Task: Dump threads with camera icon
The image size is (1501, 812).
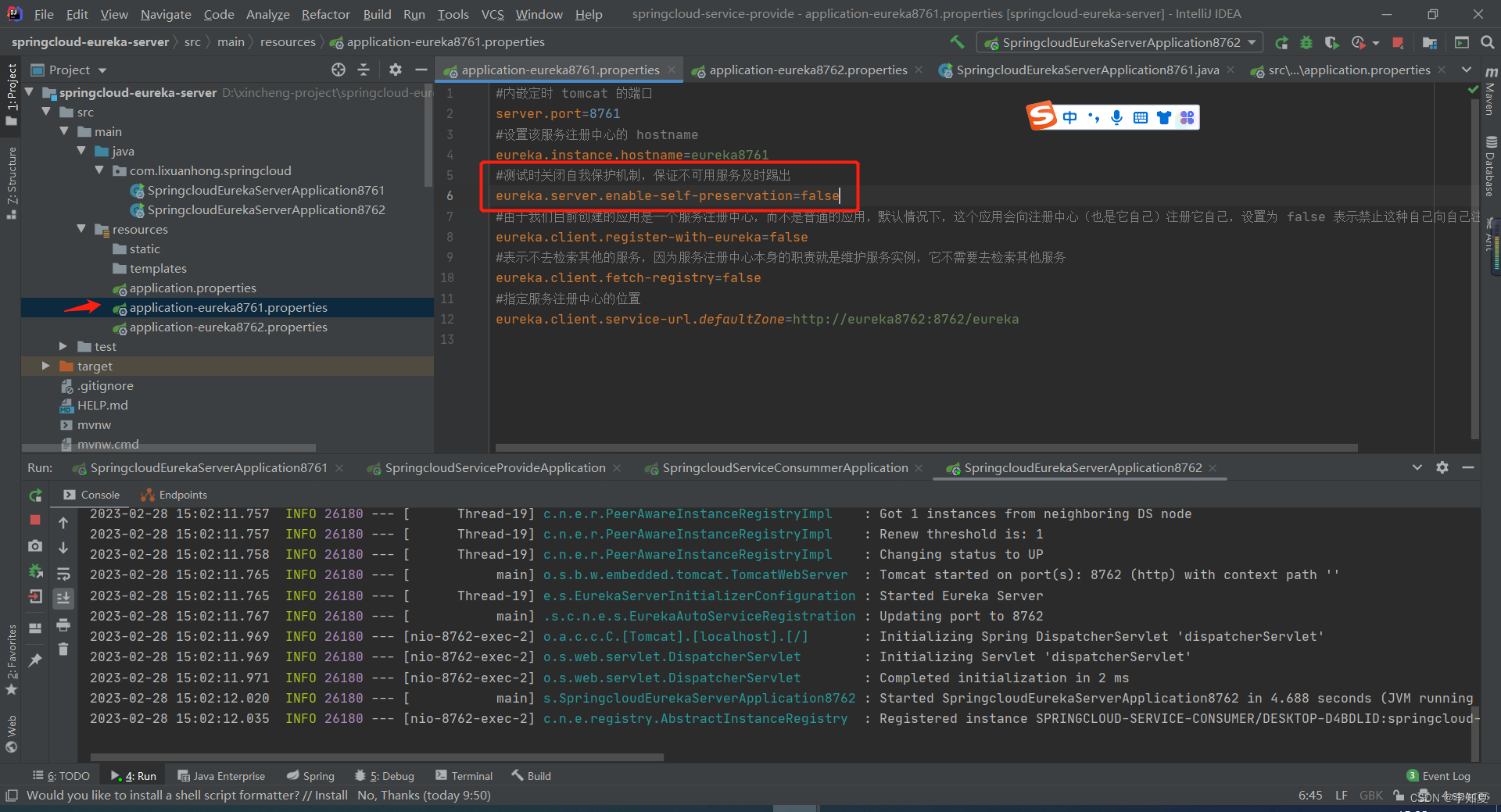Action: 35,546
